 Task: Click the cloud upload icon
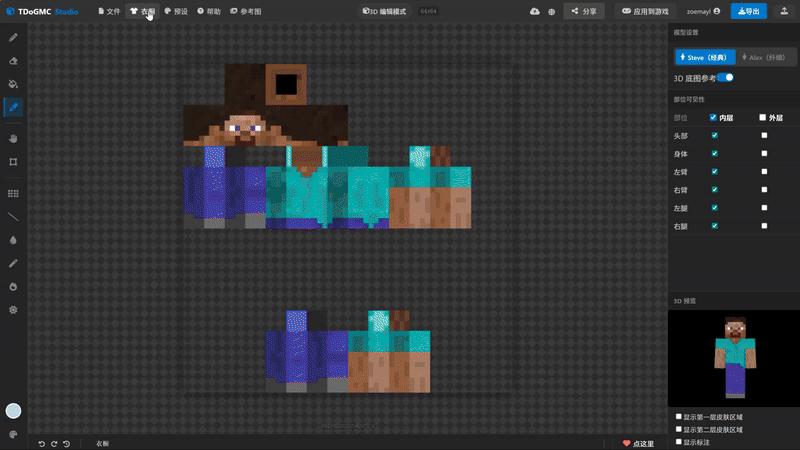point(535,11)
